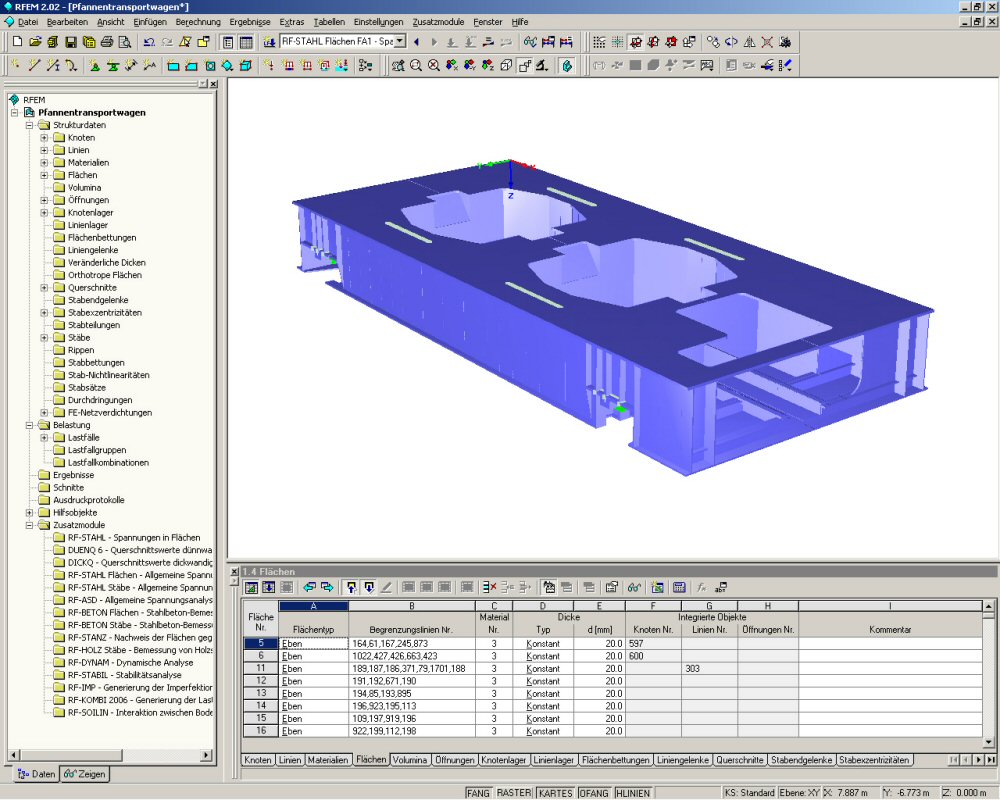
Task: Click the view in X direction icon
Action: (452, 65)
